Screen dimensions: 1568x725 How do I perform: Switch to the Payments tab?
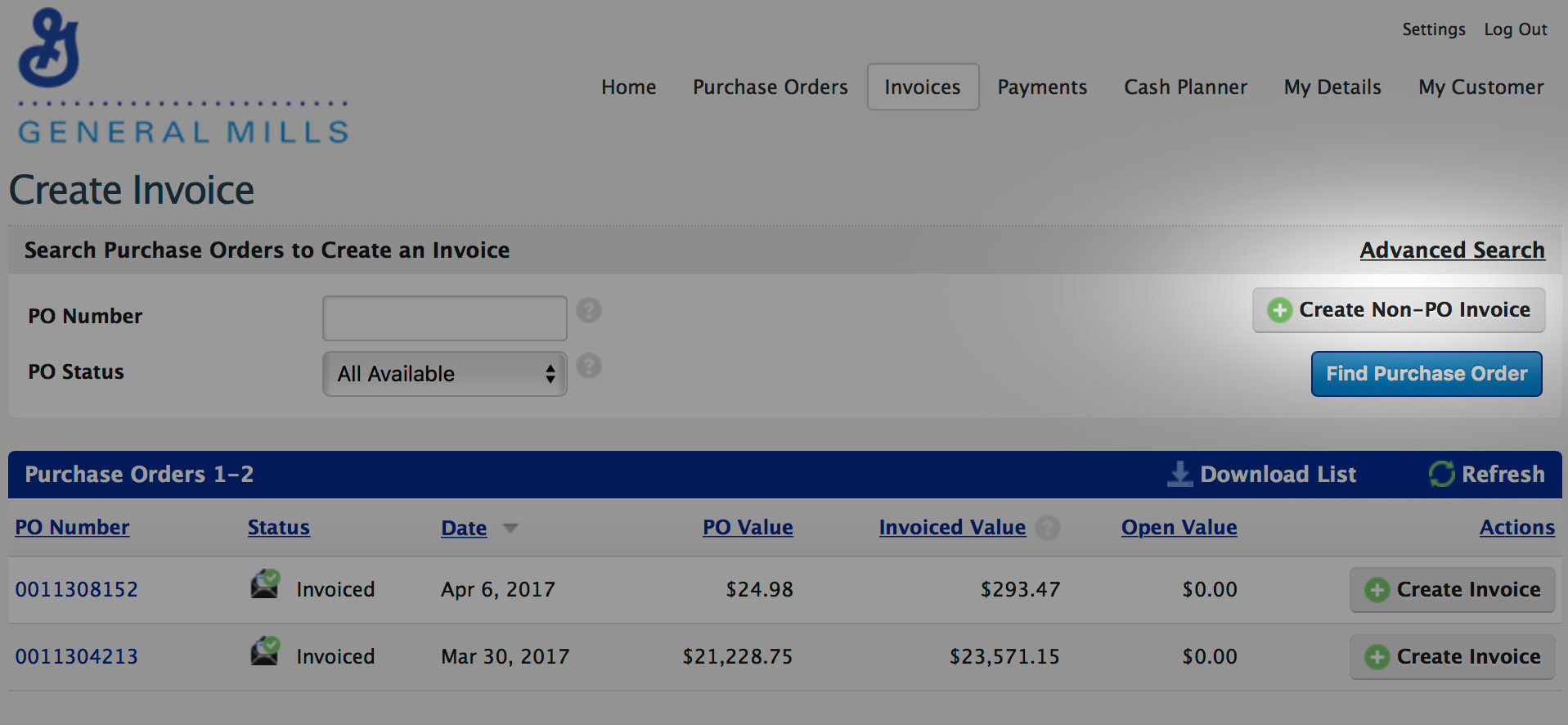[1042, 87]
